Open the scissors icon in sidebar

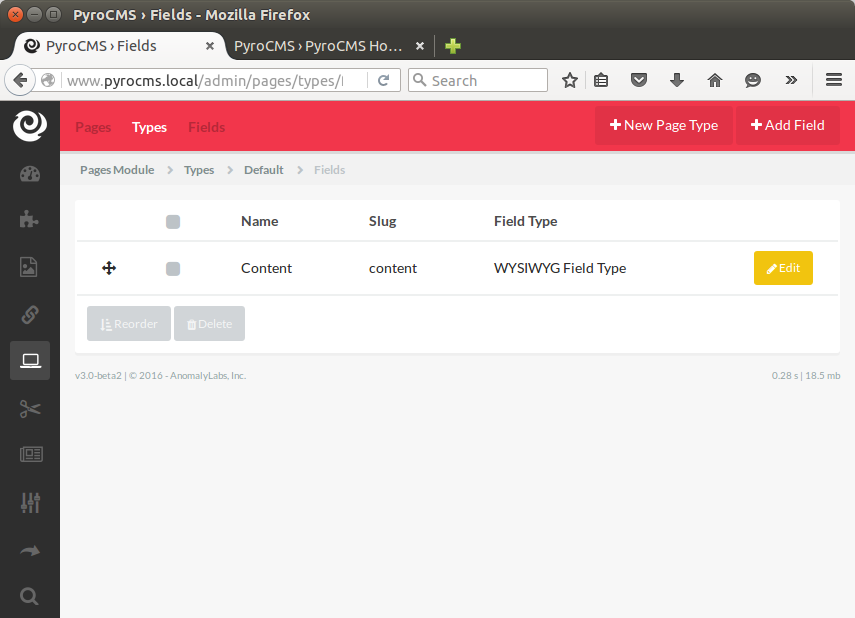30,409
